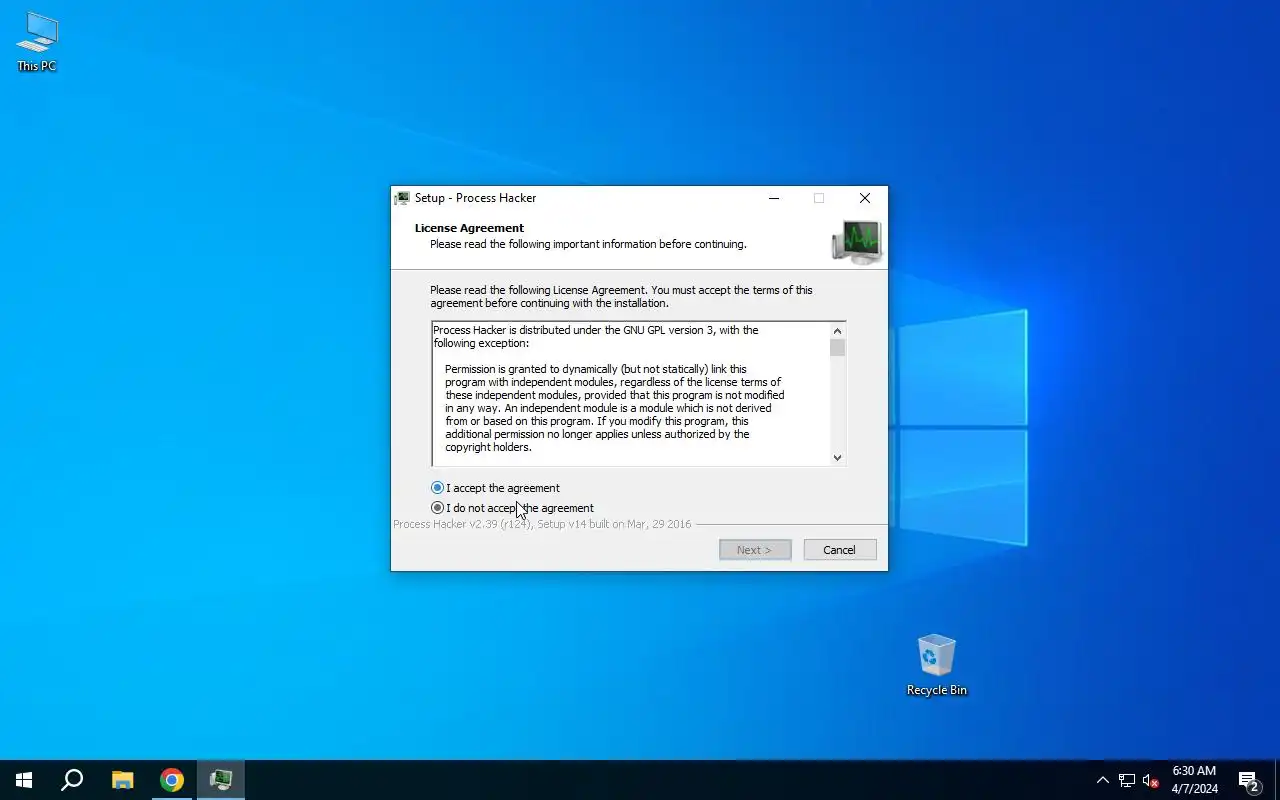Open the Windows Start menu
Screen dimensions: 1280x800
coord(24,780)
